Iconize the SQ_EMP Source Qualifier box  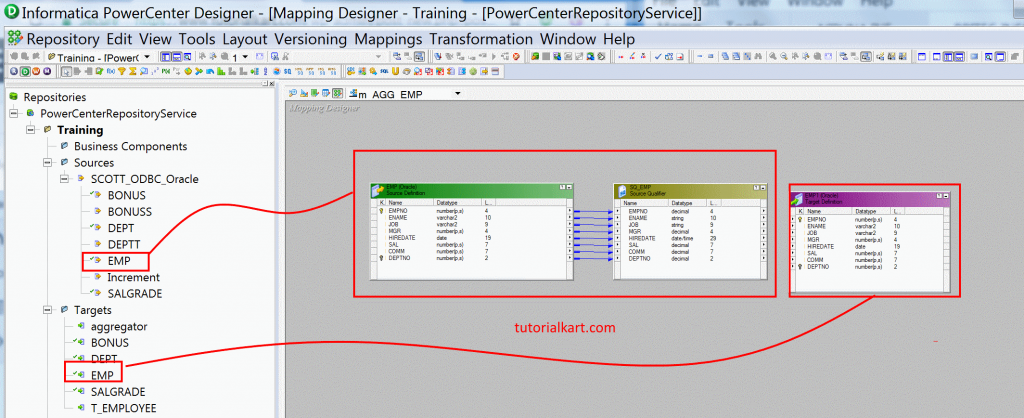[763, 187]
